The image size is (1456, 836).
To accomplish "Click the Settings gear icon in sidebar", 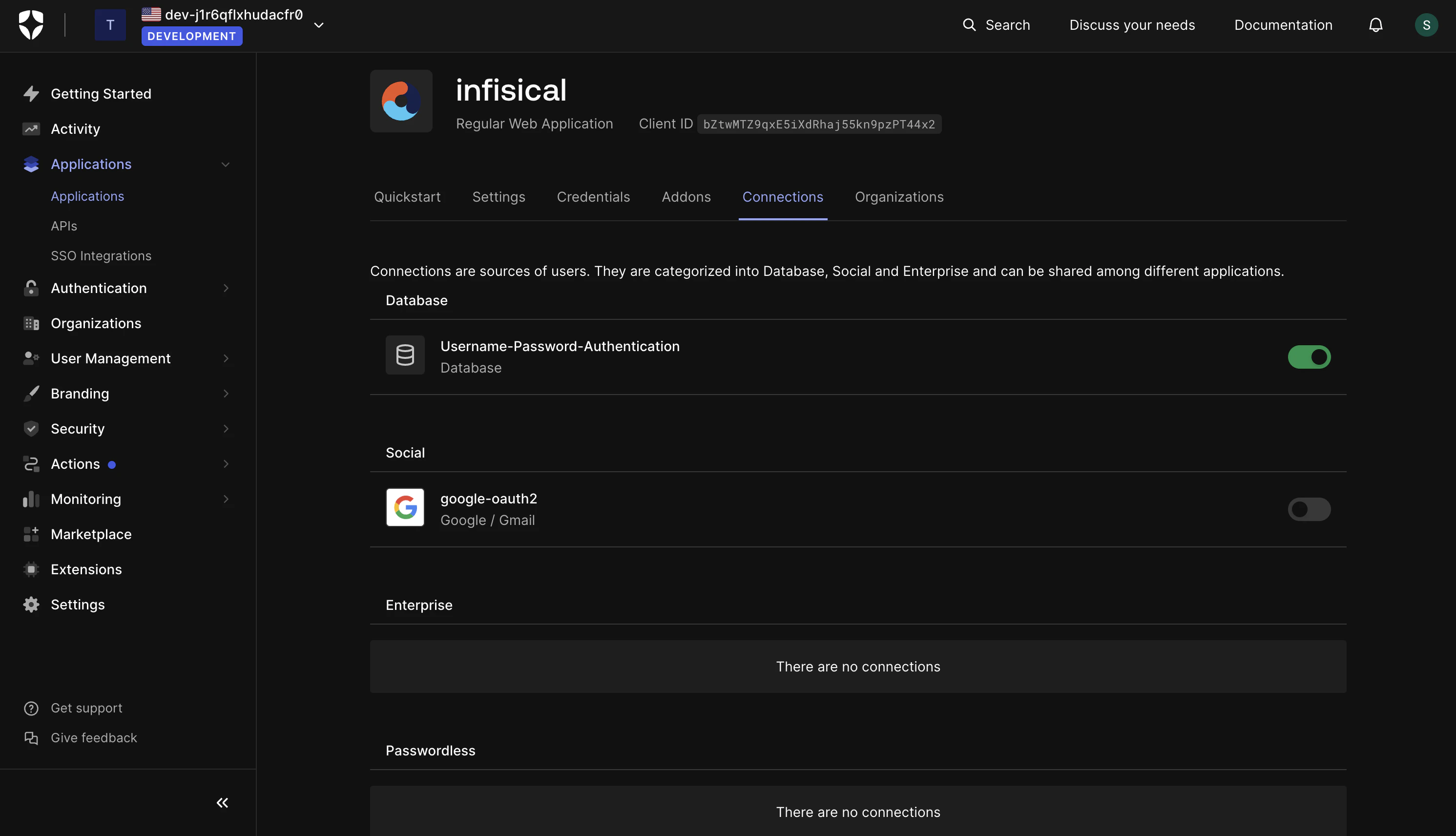I will 31,604.
